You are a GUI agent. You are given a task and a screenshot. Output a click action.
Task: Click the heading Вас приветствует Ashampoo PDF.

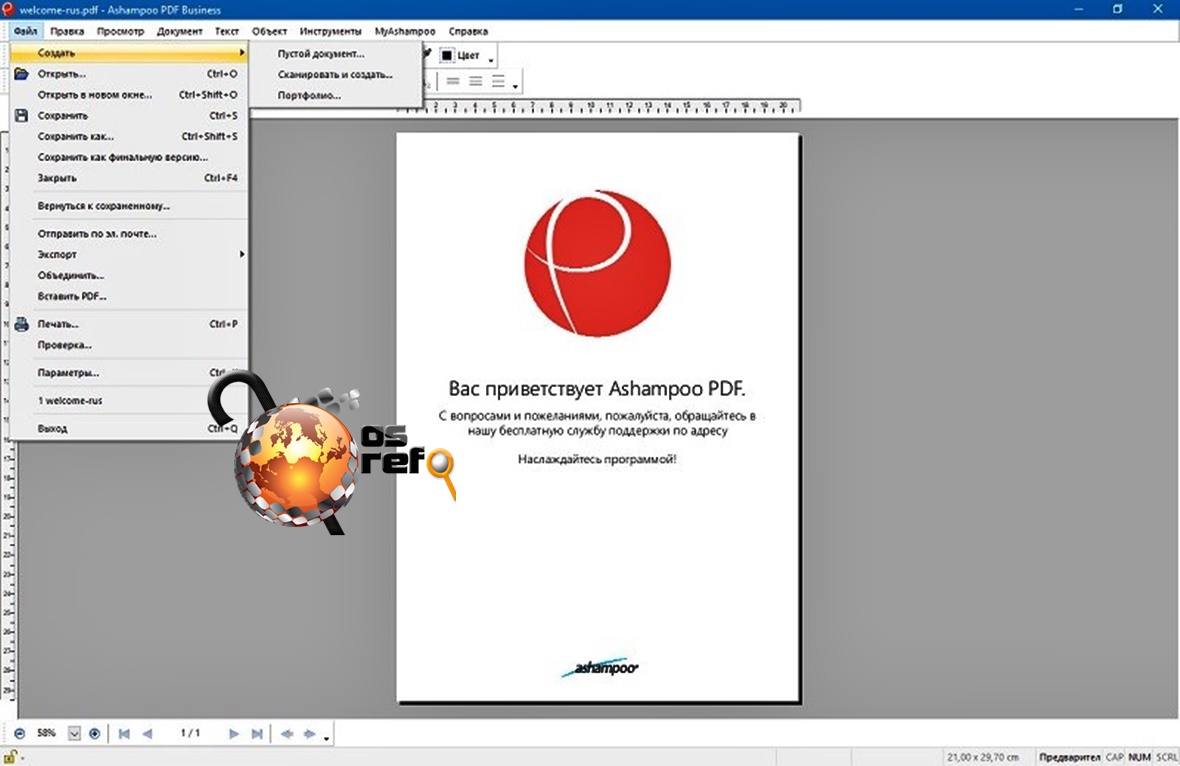597,388
